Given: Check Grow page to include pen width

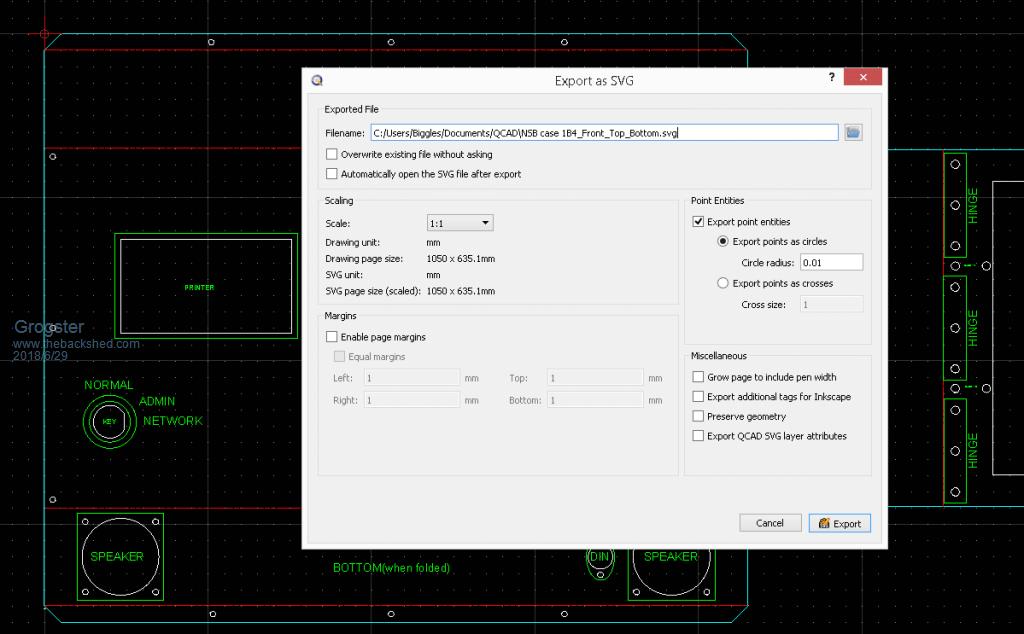Looking at the screenshot, I should point(698,377).
